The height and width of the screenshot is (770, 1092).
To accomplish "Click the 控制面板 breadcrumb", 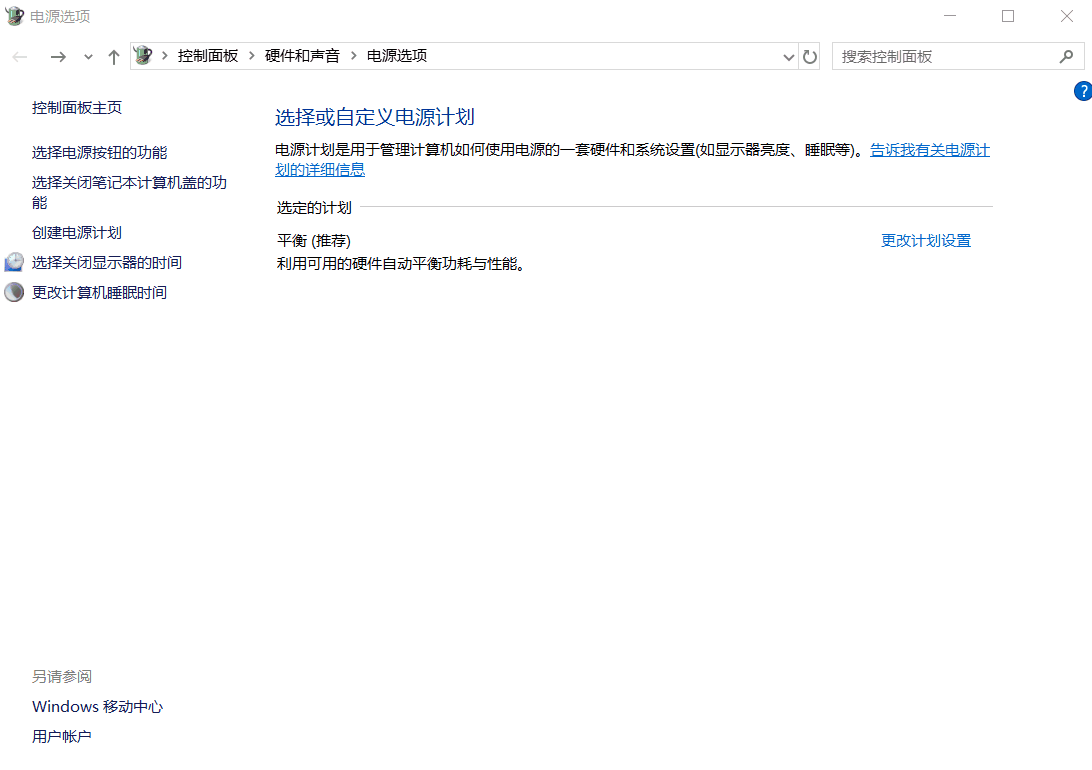I will click(208, 56).
